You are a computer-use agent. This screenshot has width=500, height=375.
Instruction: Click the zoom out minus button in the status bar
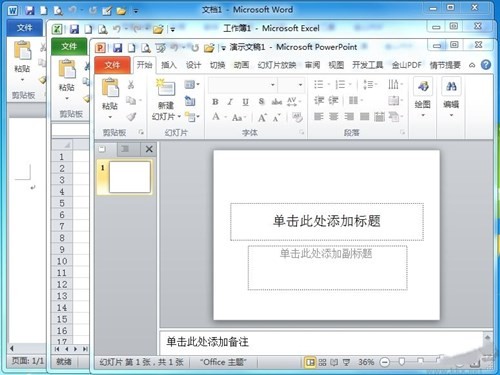tap(385, 362)
